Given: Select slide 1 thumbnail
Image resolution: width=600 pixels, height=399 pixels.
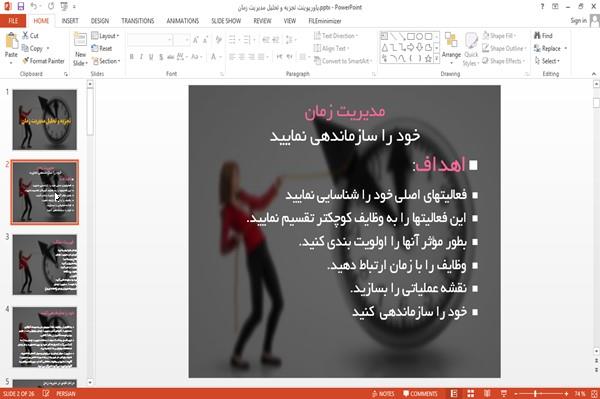Looking at the screenshot, I should tap(44, 119).
